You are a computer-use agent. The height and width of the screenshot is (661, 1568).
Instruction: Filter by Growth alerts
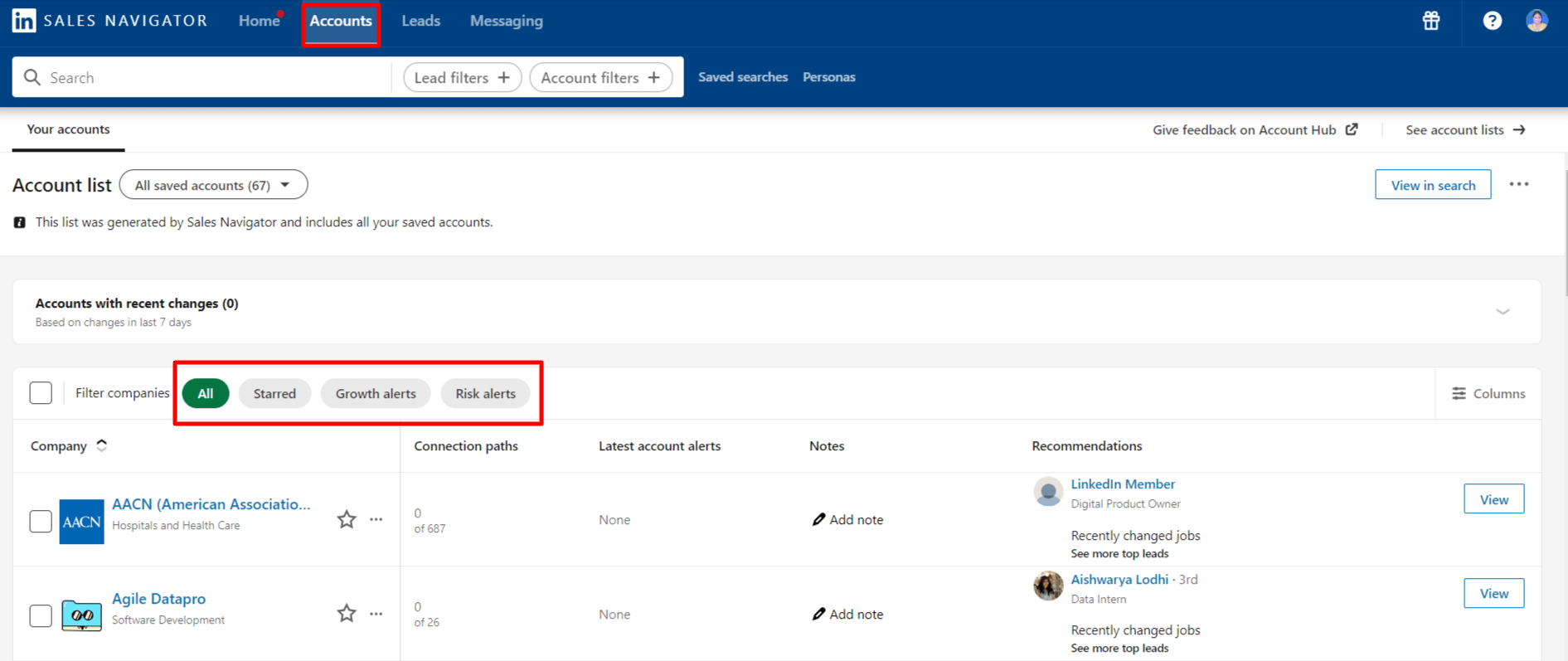(x=376, y=394)
